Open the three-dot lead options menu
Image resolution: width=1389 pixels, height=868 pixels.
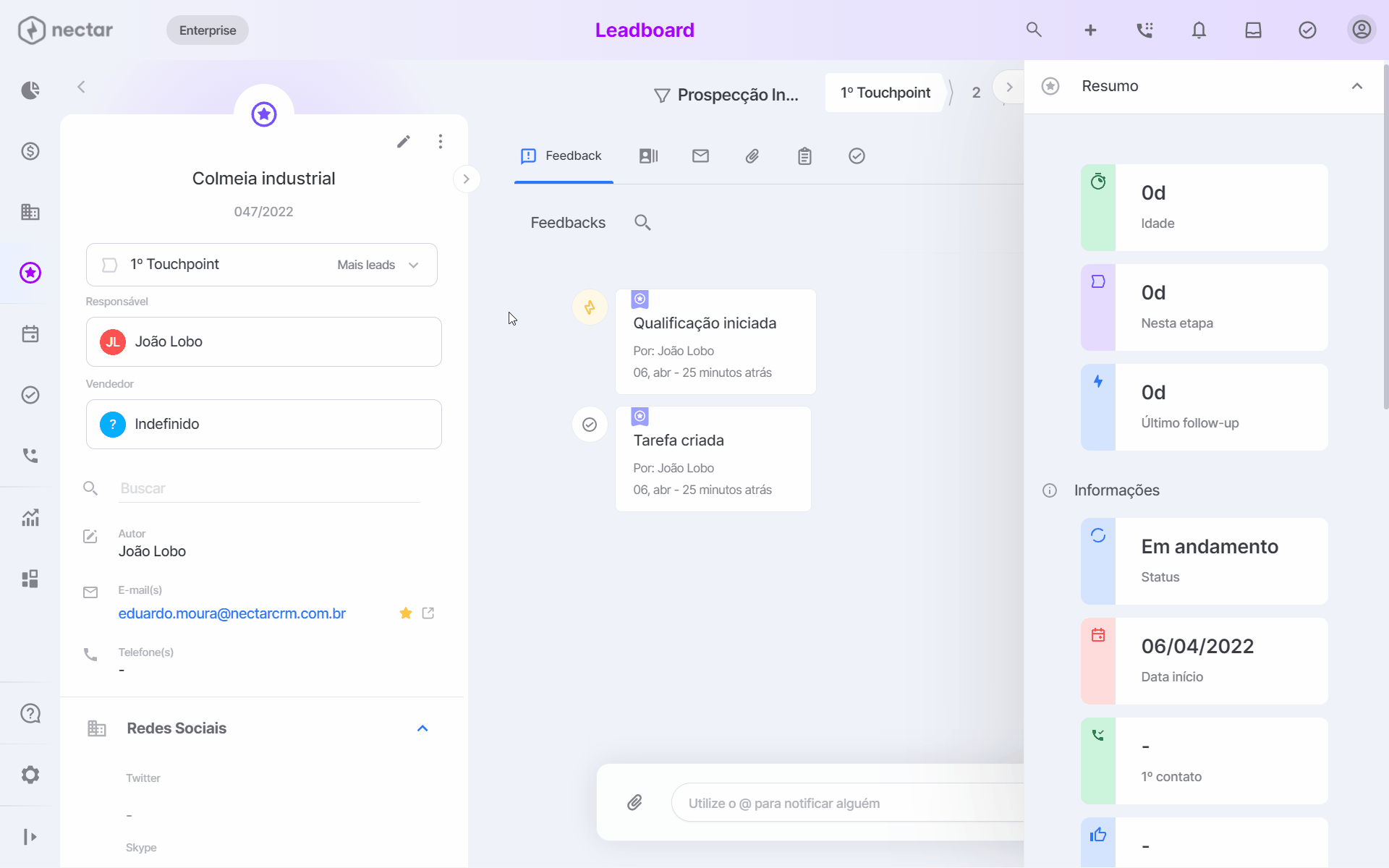coord(440,141)
